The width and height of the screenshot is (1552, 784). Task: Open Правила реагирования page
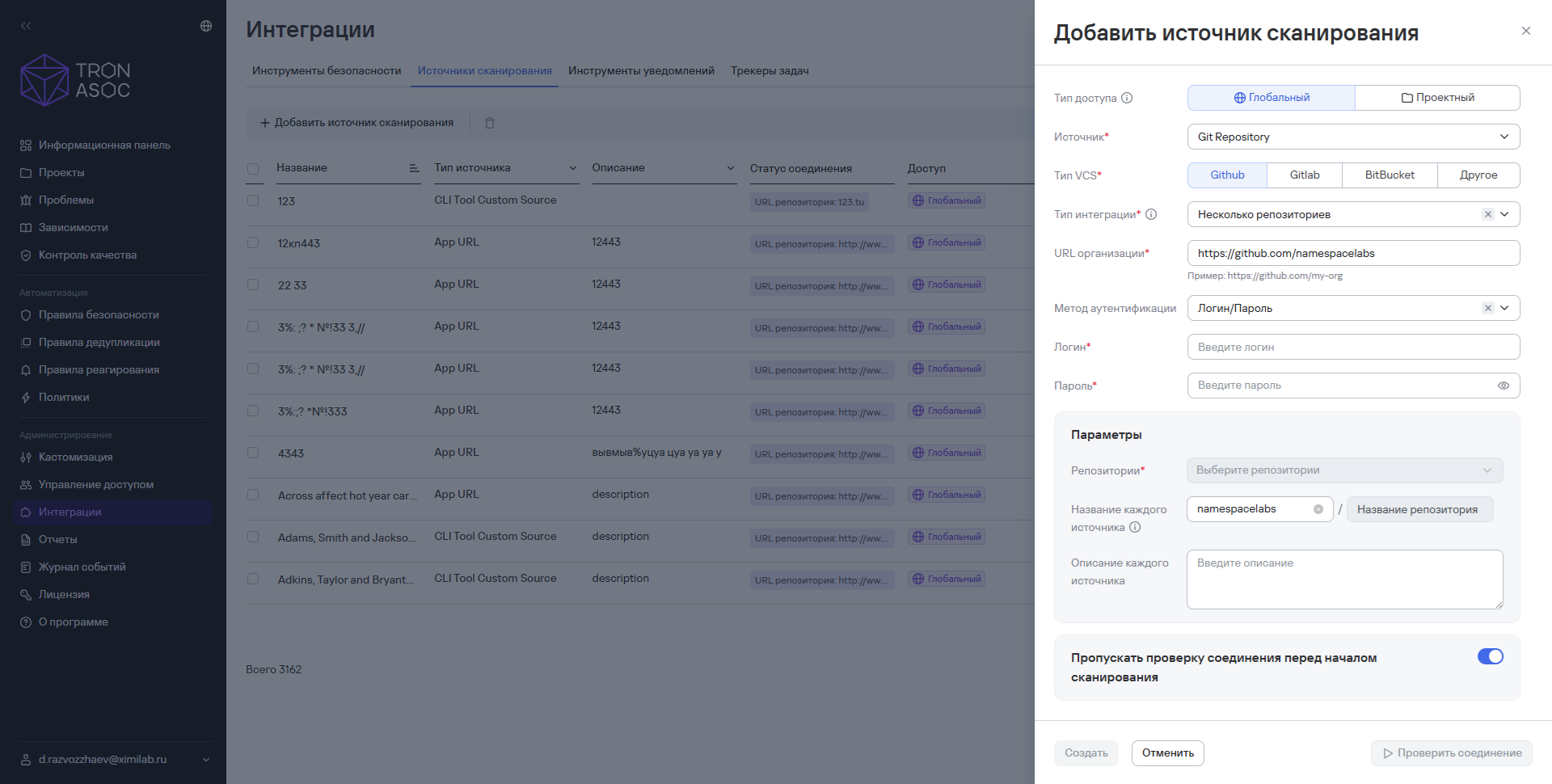pos(99,370)
